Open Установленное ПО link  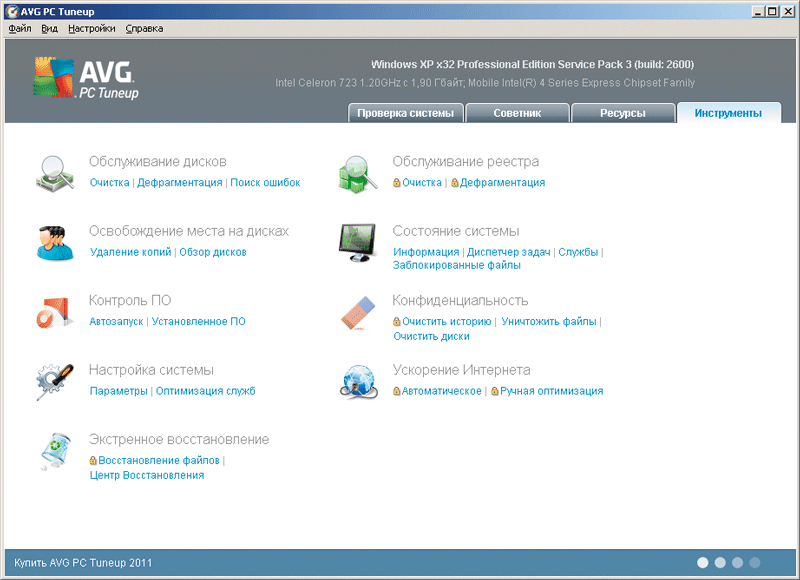coord(198,321)
